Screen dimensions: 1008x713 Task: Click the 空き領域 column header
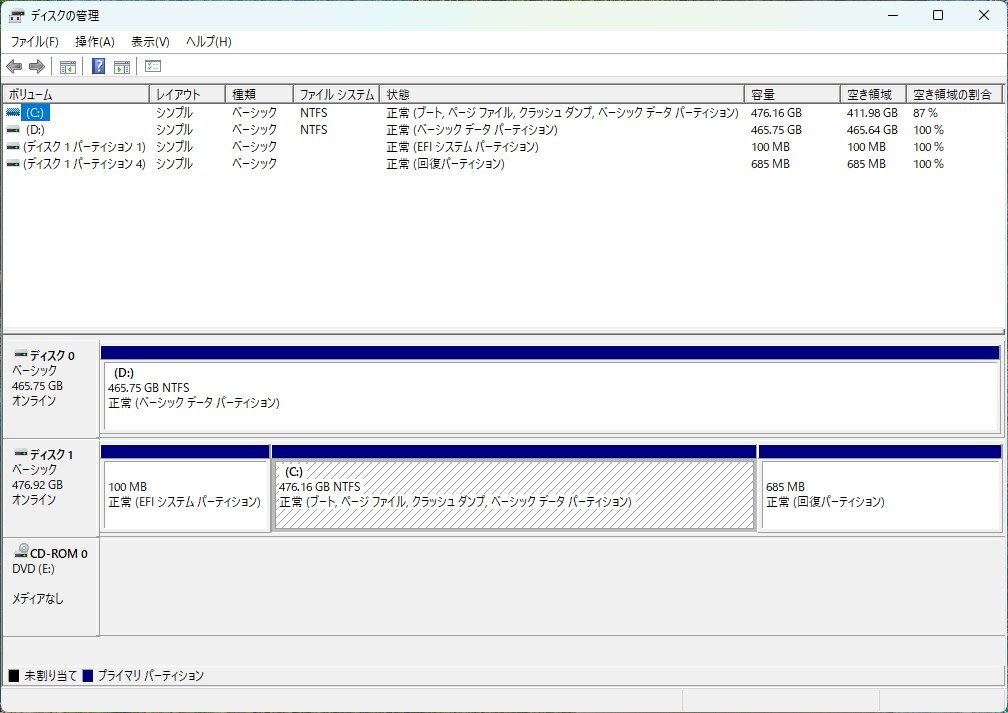tap(873, 95)
